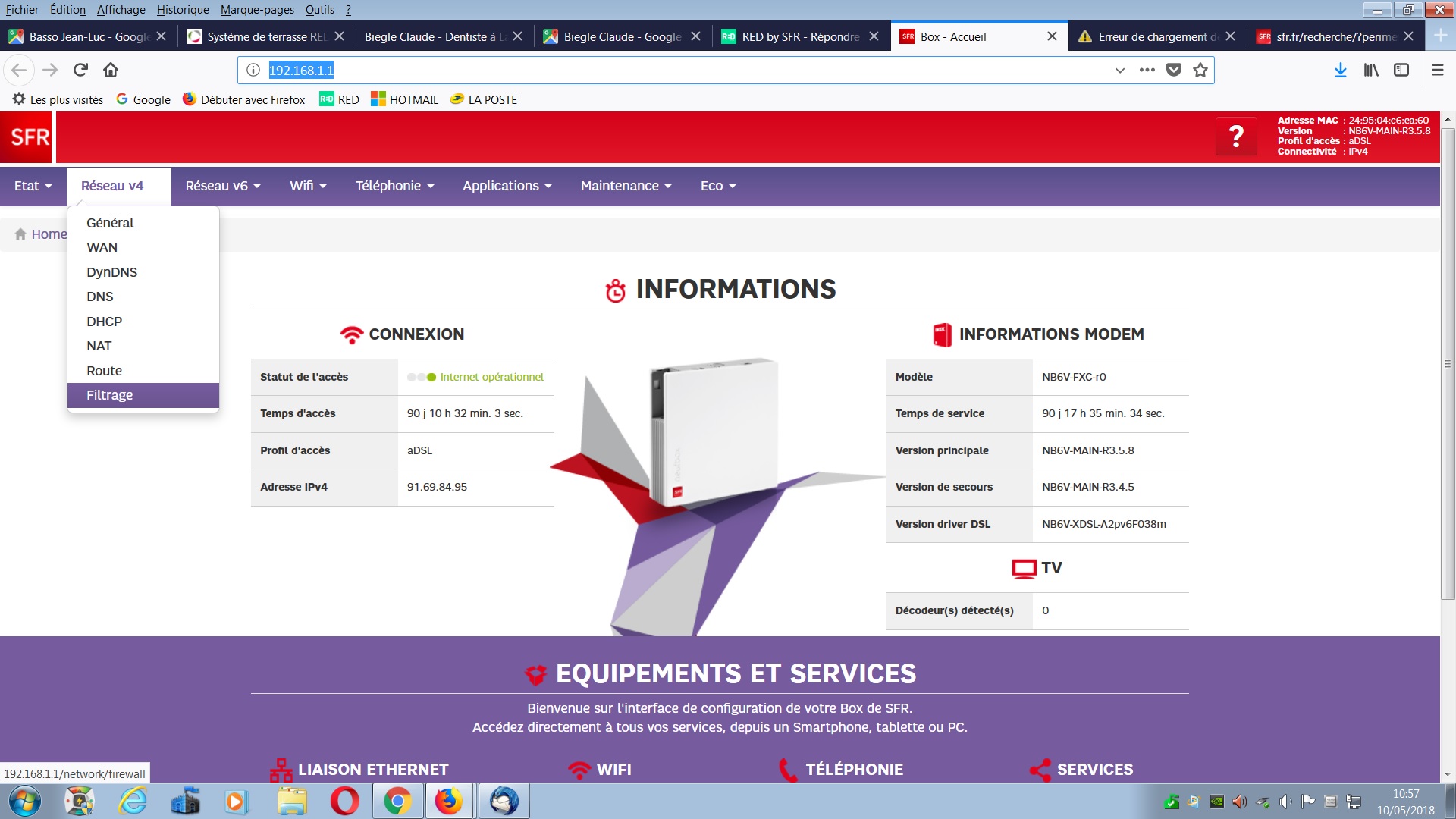Open the Firefox home page icon
Image resolution: width=1456 pixels, height=819 pixels.
pyautogui.click(x=111, y=70)
